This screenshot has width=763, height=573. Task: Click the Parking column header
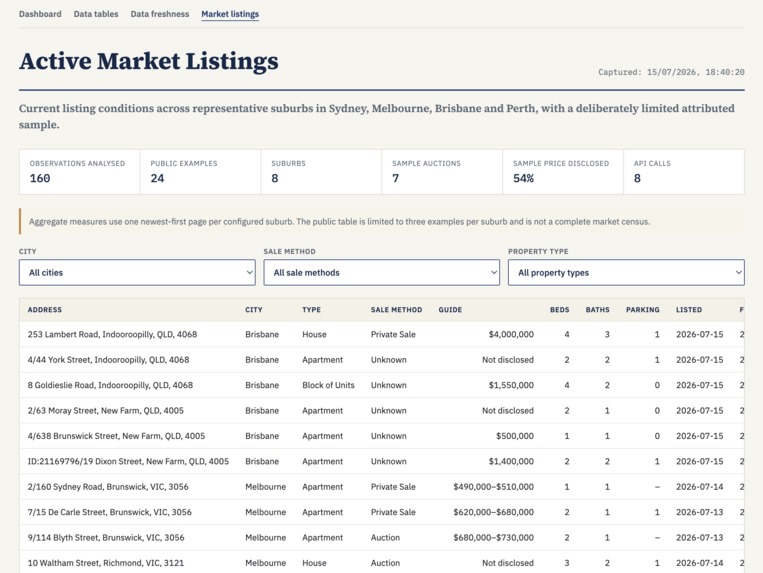pyautogui.click(x=643, y=310)
